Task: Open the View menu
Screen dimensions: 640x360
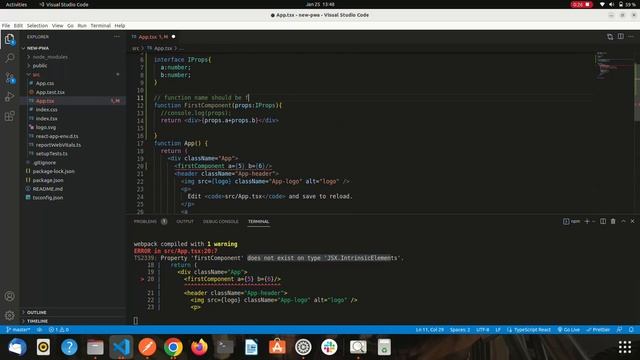Action: 58,25
